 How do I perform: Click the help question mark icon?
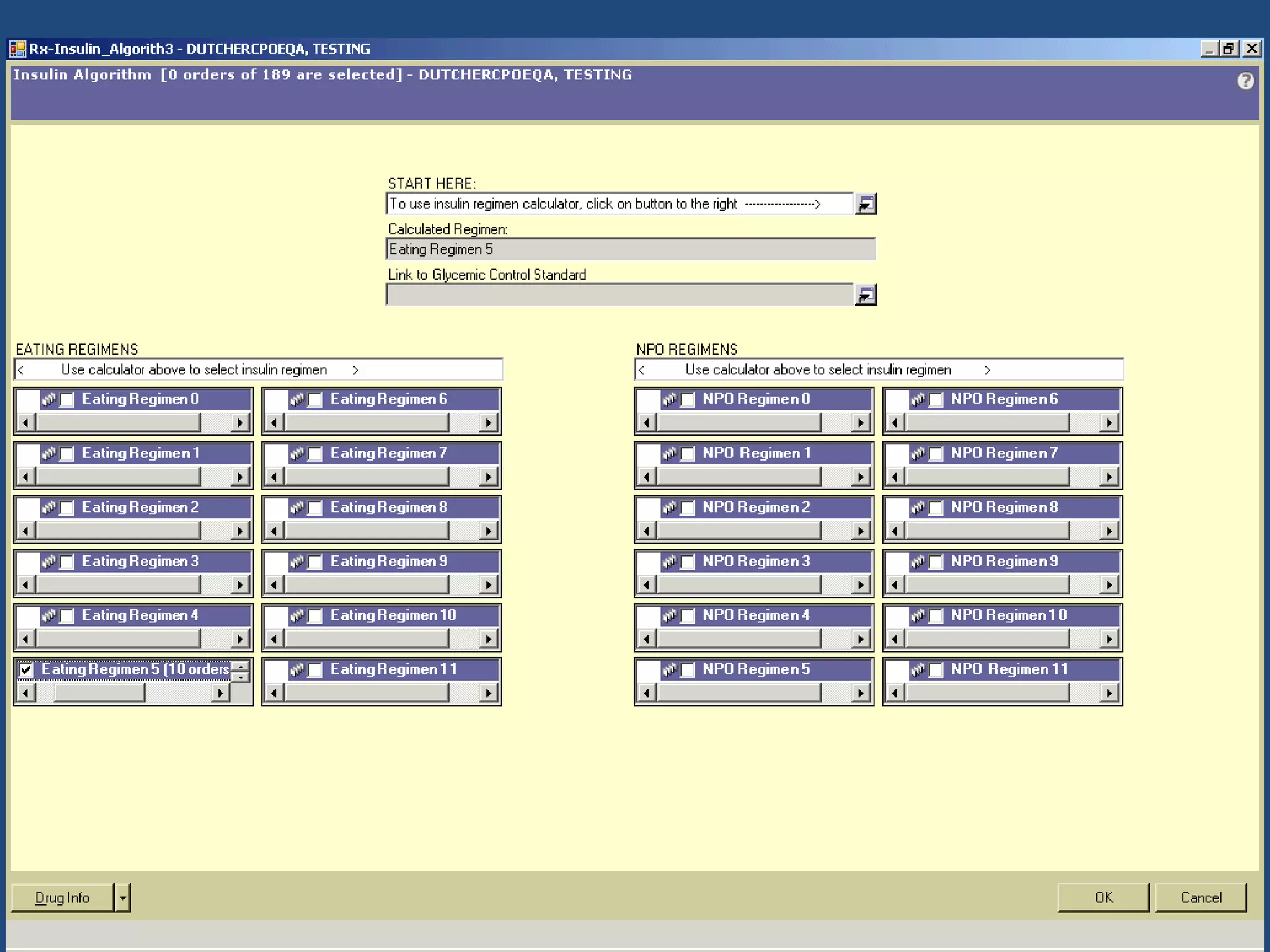point(1245,81)
